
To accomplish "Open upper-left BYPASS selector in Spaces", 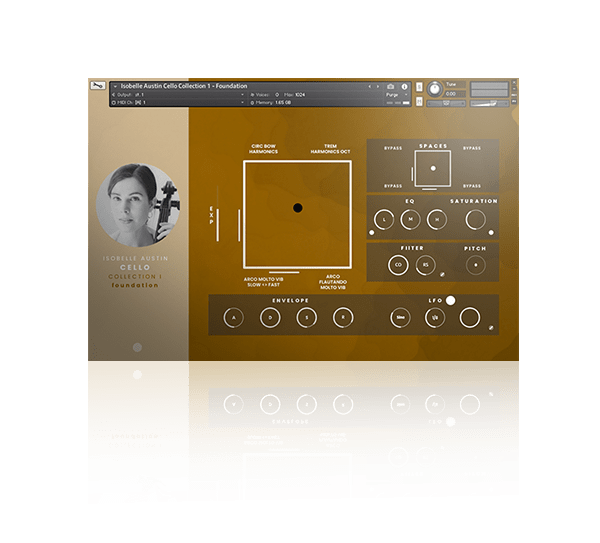I will pyautogui.click(x=393, y=148).
